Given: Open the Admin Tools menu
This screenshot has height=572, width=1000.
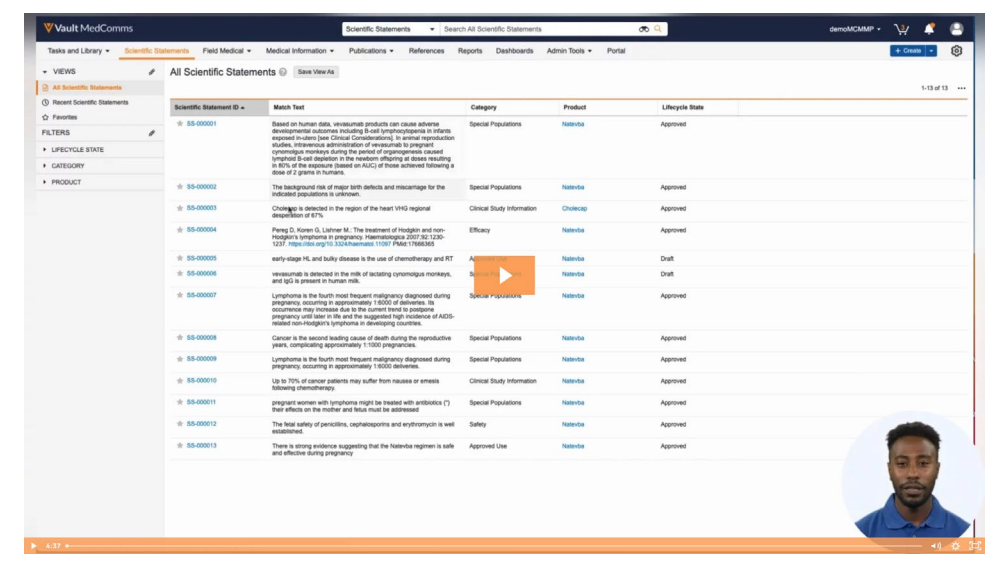Looking at the screenshot, I should tap(569, 51).
